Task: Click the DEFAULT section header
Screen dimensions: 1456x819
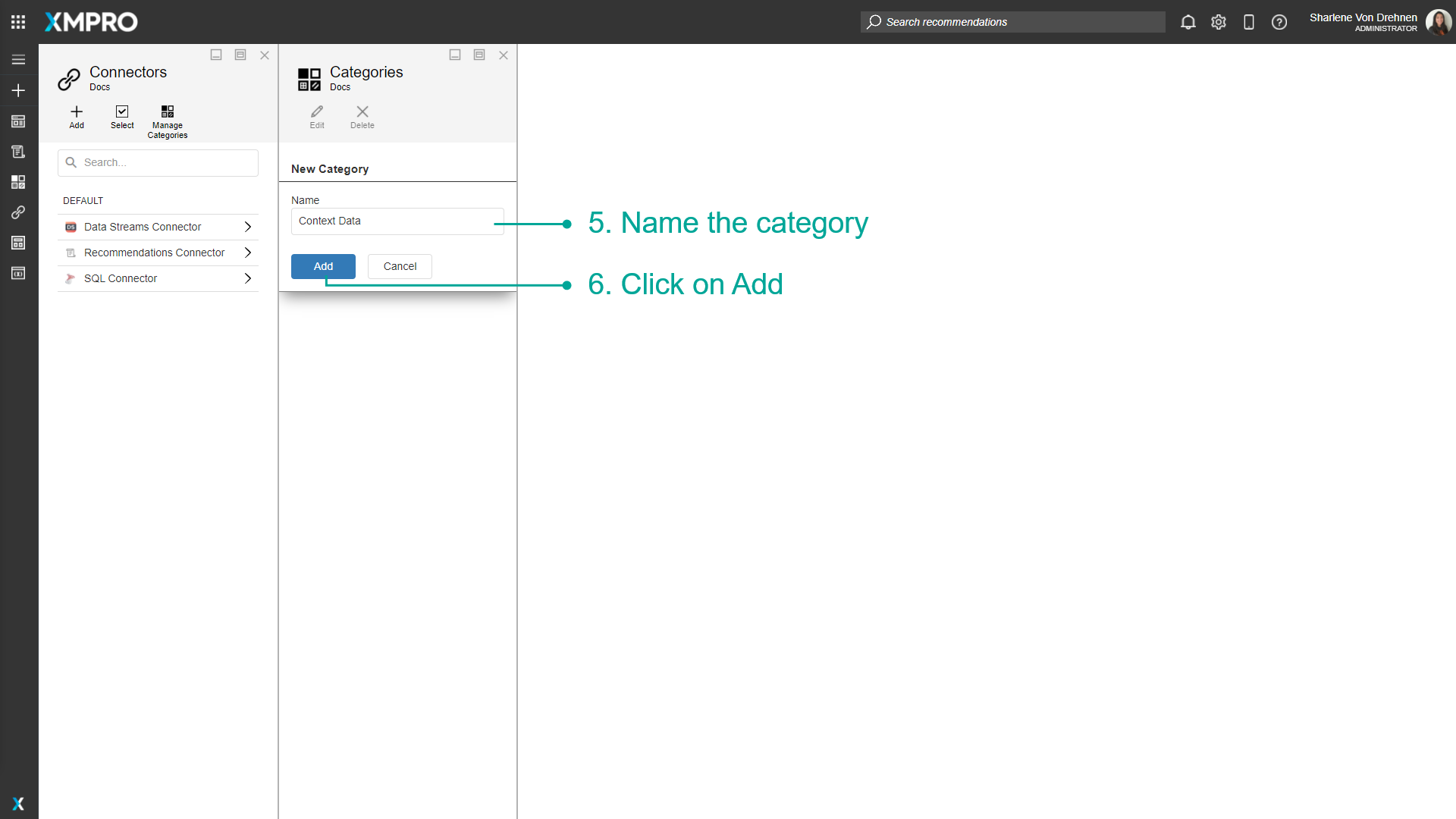Action: 83,200
